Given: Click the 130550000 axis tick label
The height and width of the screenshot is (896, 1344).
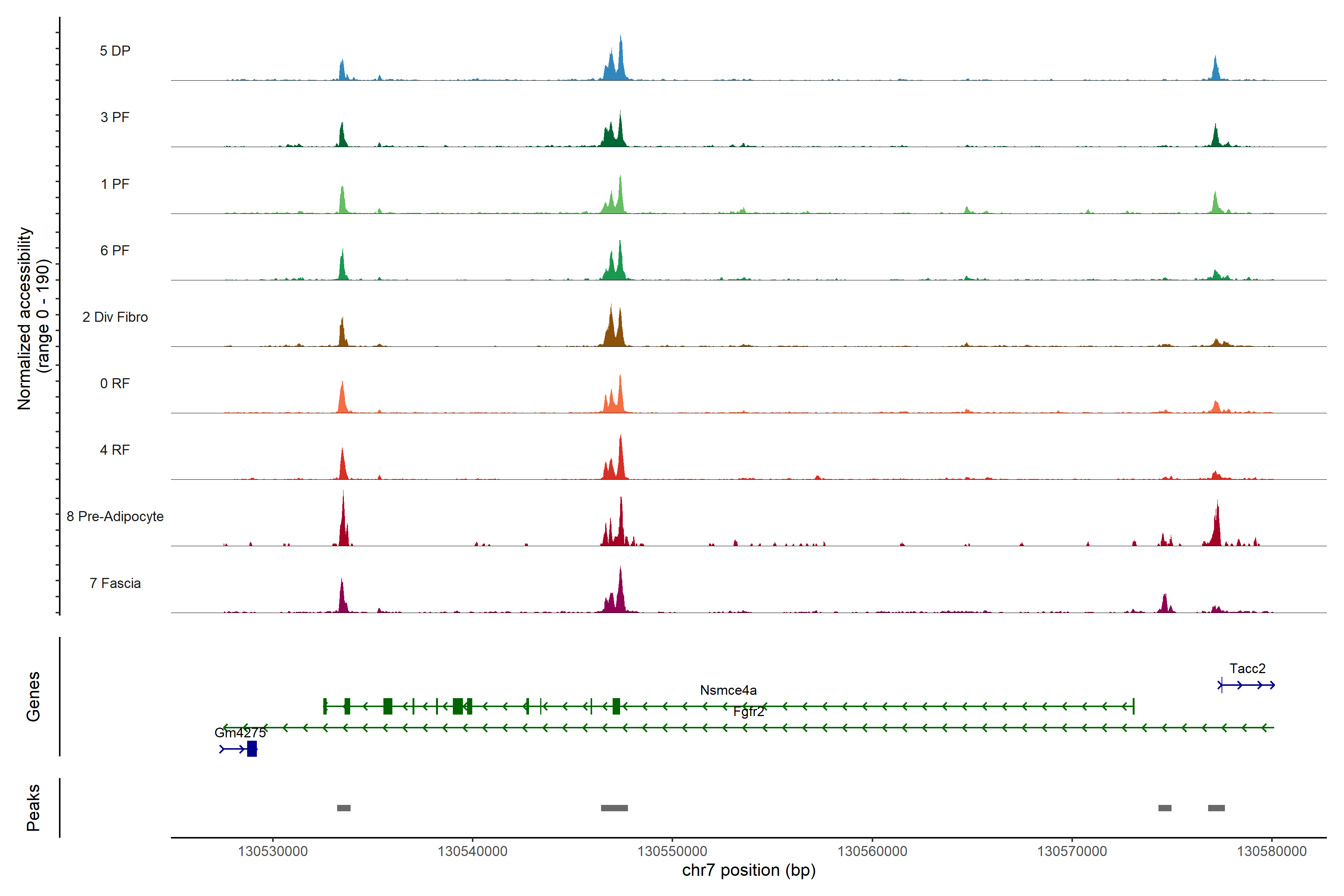Looking at the screenshot, I should click(x=672, y=851).
